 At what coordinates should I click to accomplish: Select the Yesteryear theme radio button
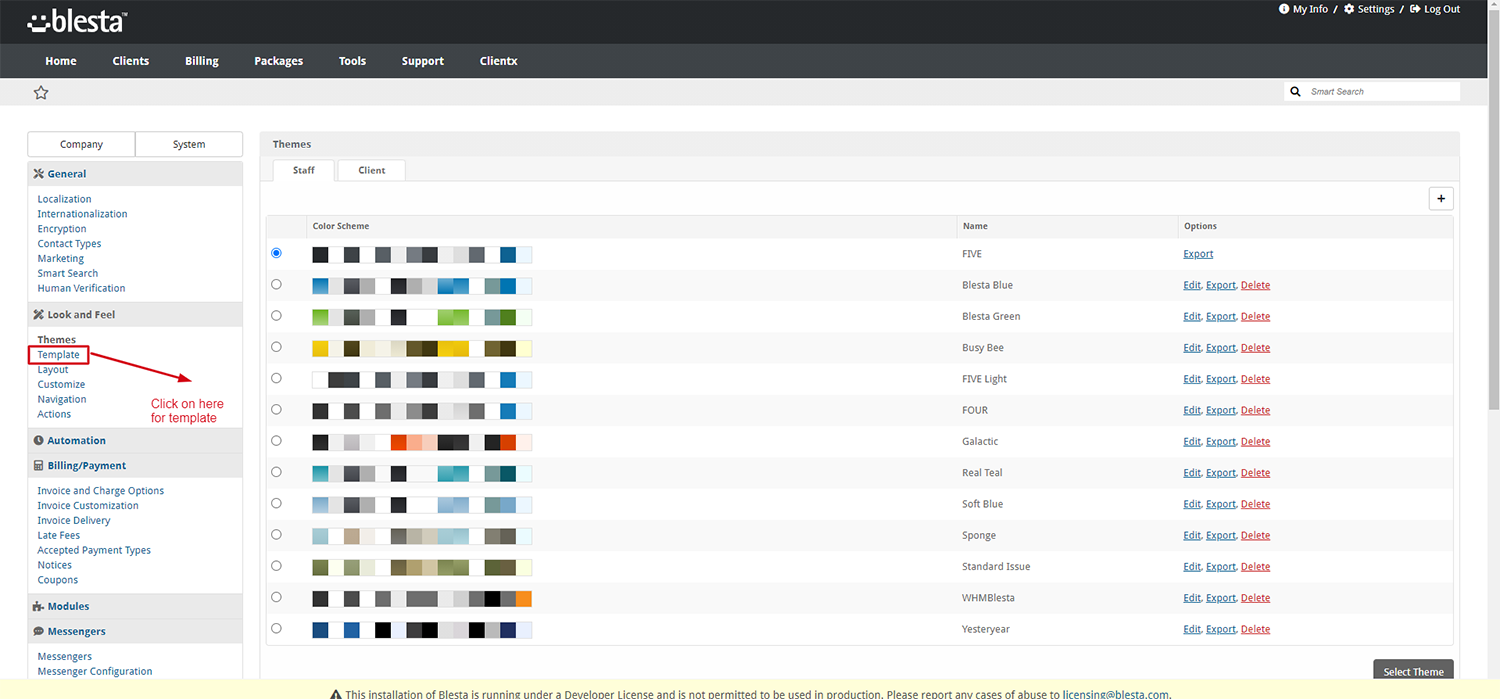pyautogui.click(x=276, y=628)
